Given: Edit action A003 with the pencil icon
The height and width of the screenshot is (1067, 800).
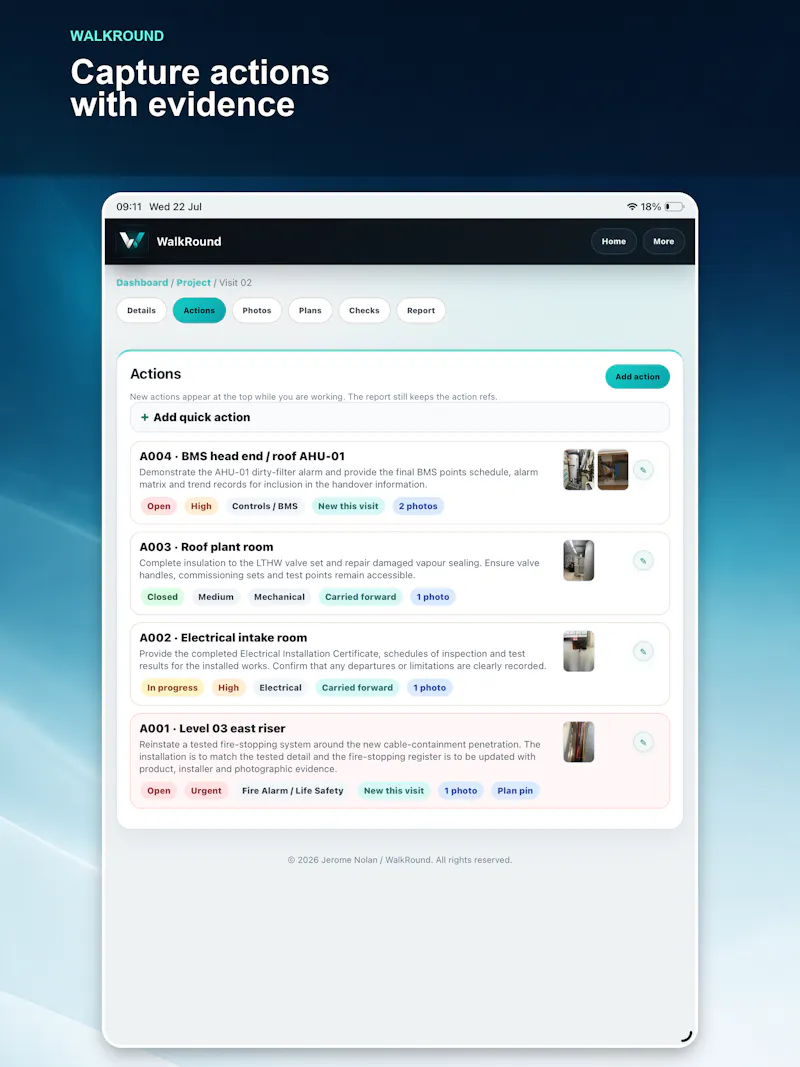Looking at the screenshot, I should pyautogui.click(x=643, y=561).
